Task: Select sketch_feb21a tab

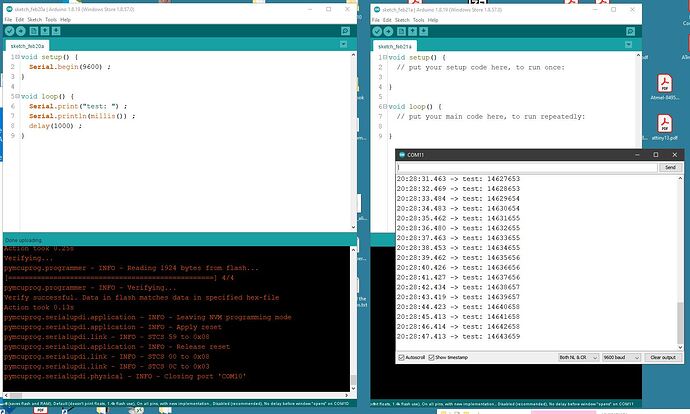Action: click(395, 46)
